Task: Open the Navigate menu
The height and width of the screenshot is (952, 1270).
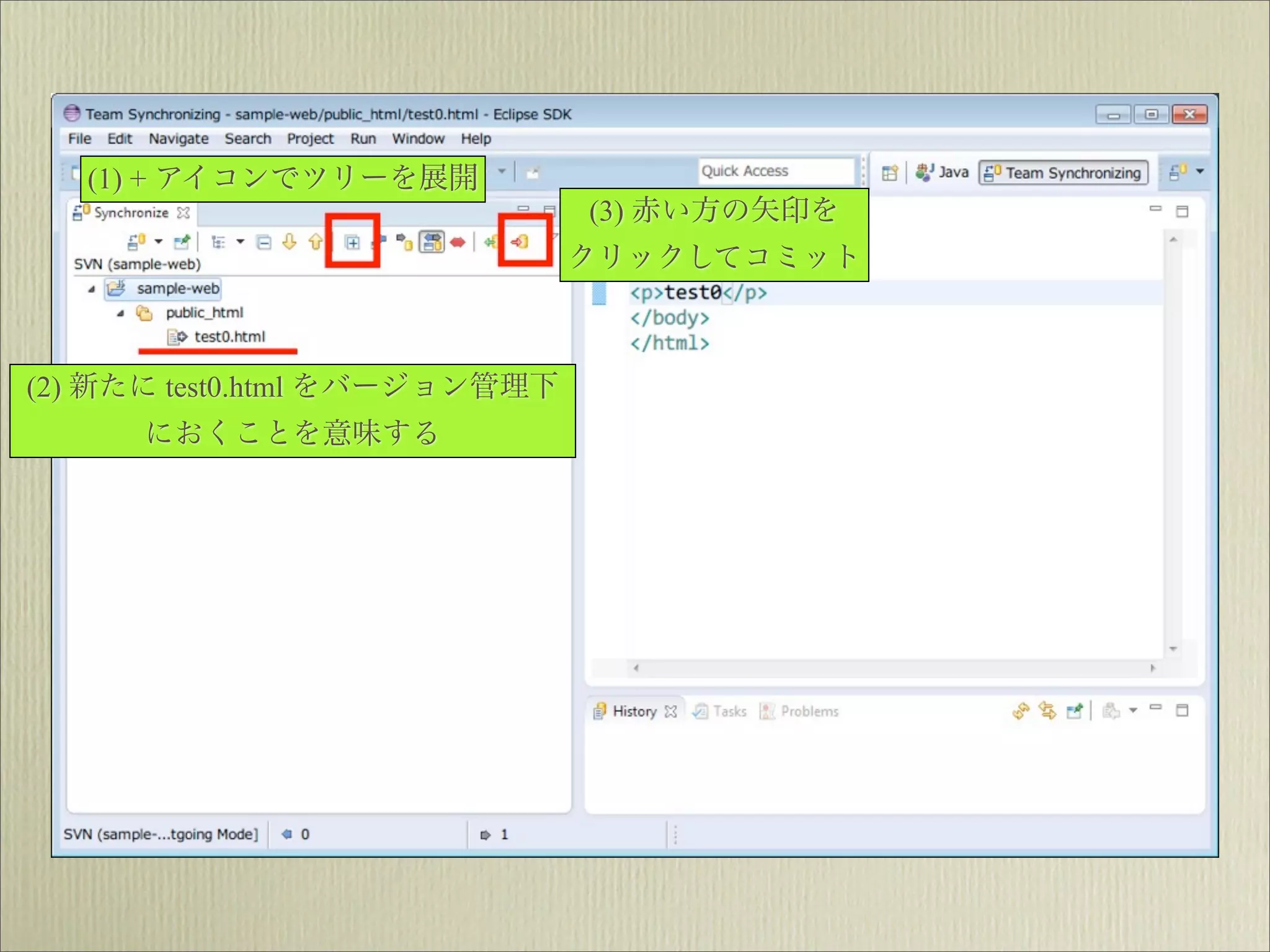Action: (179, 139)
